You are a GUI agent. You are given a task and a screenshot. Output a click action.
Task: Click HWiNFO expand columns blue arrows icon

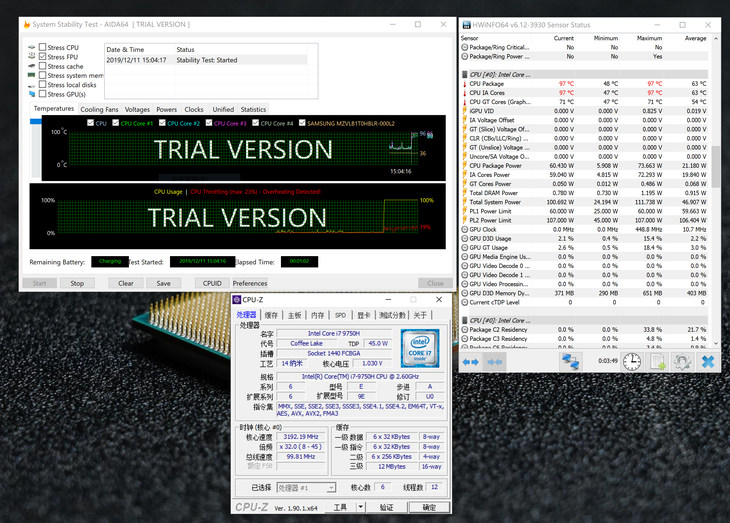(x=471, y=362)
